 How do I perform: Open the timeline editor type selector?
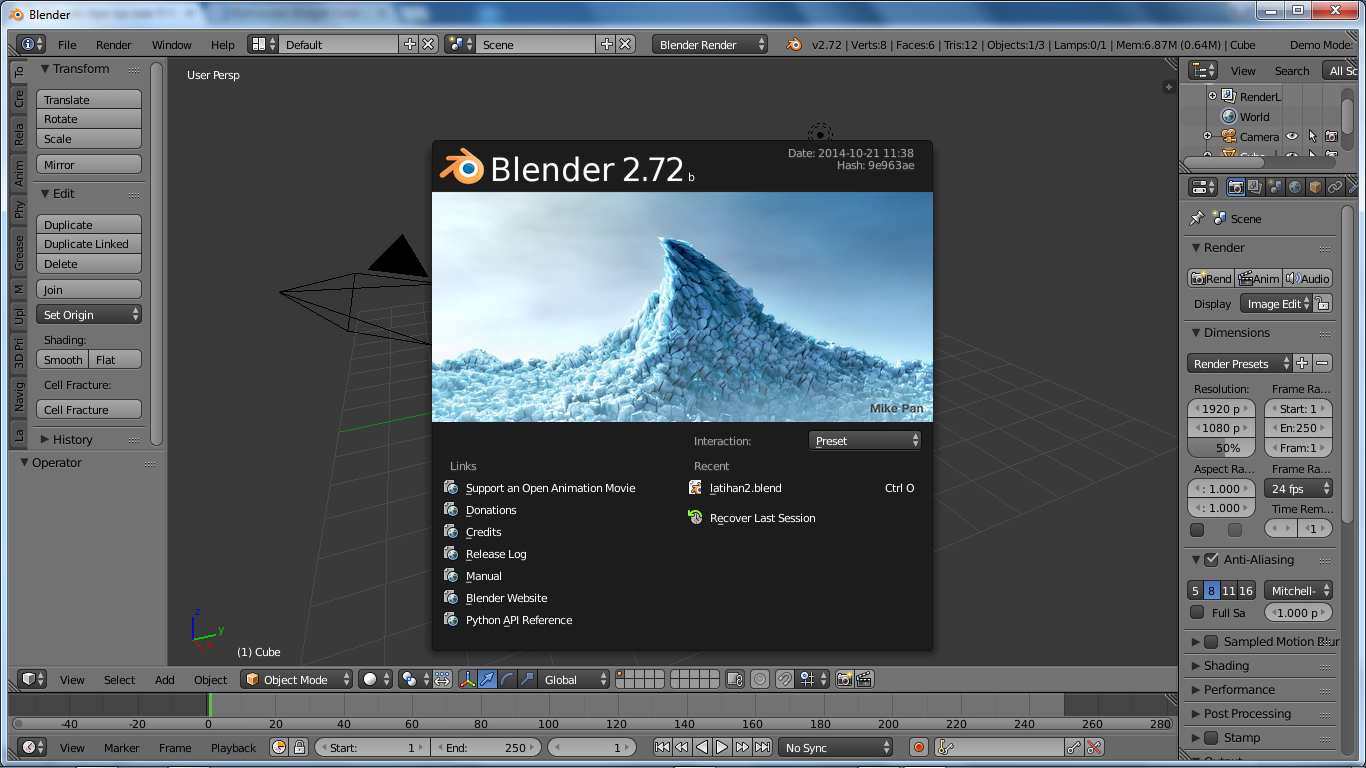coord(32,747)
